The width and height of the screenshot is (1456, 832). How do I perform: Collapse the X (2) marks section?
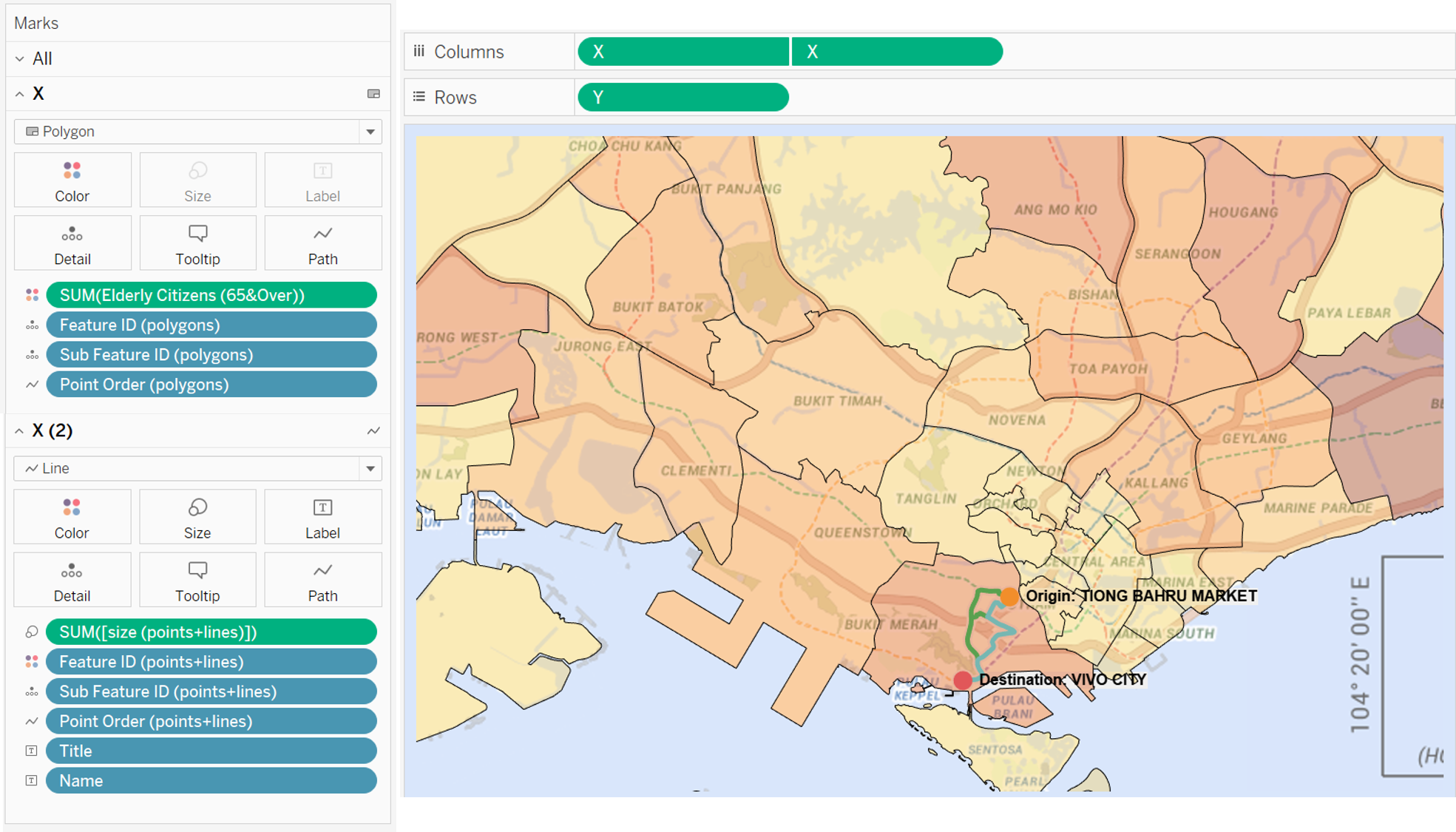20,430
